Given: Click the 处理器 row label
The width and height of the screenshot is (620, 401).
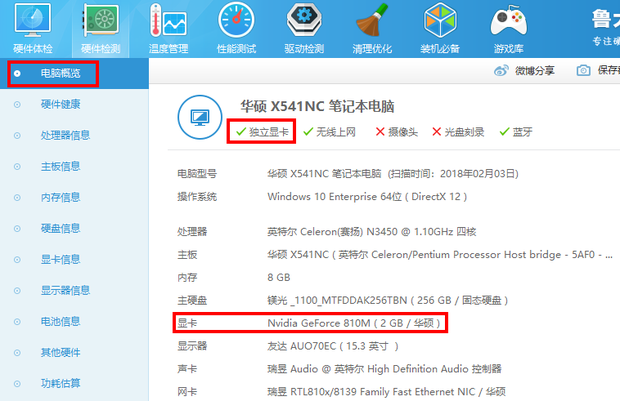Looking at the screenshot, I should pyautogui.click(x=192, y=231).
